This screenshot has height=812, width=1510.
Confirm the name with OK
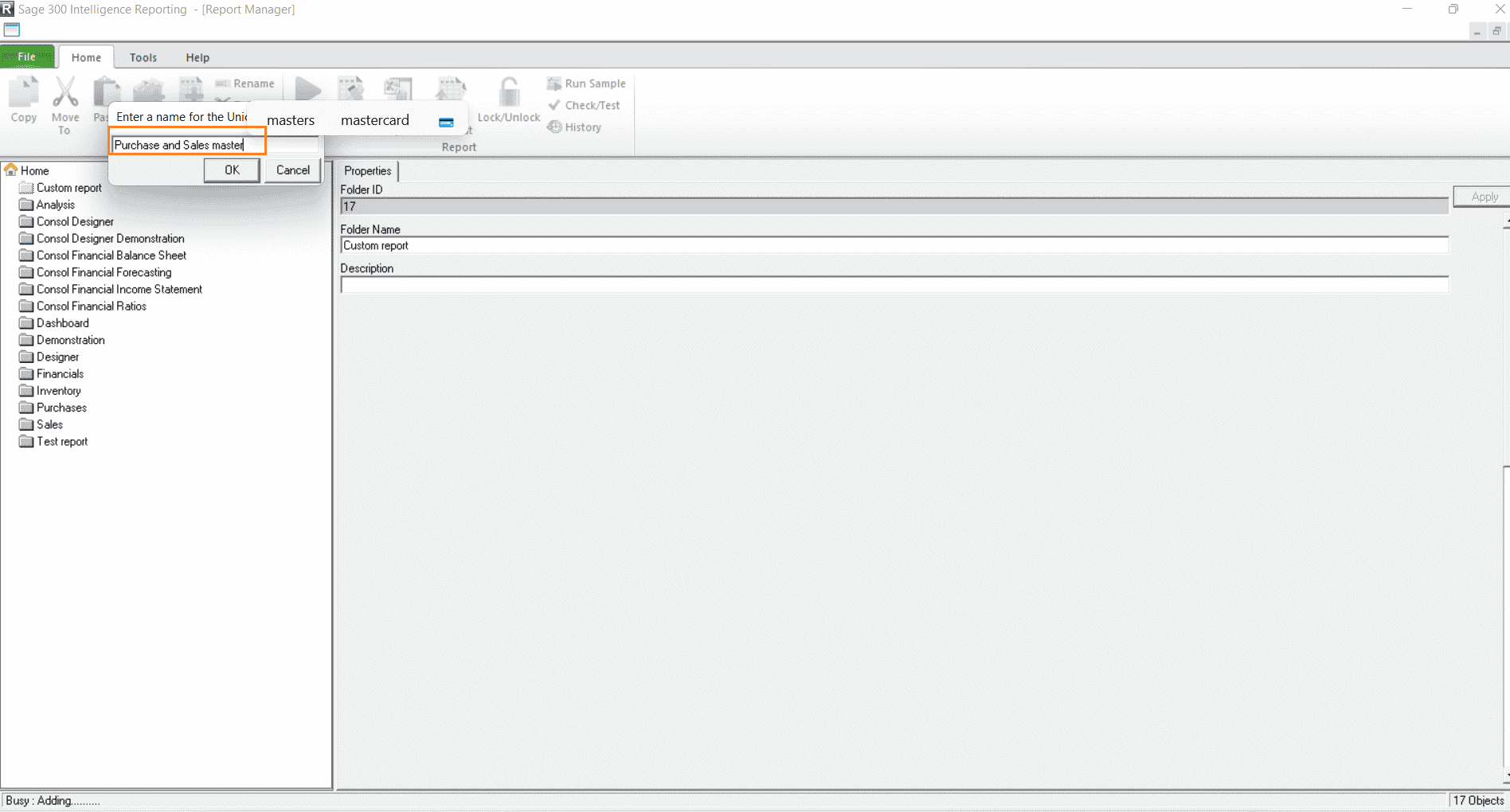(231, 170)
